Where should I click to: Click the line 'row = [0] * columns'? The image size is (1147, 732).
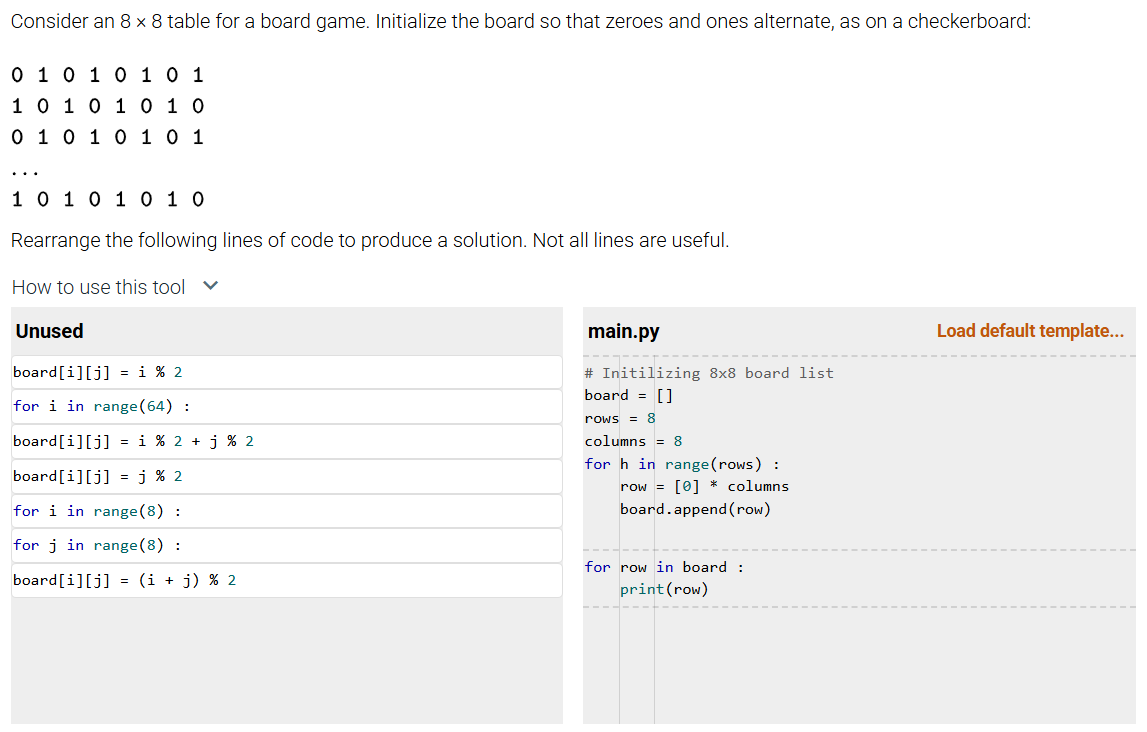tap(704, 487)
